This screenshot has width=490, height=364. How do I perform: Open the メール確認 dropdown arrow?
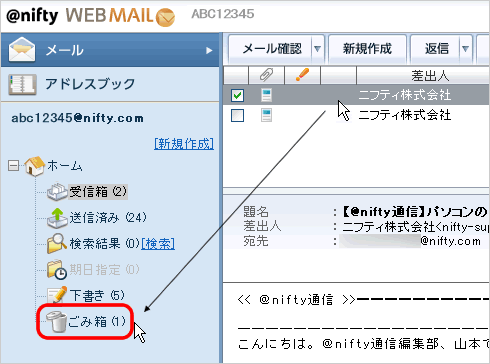(x=317, y=49)
